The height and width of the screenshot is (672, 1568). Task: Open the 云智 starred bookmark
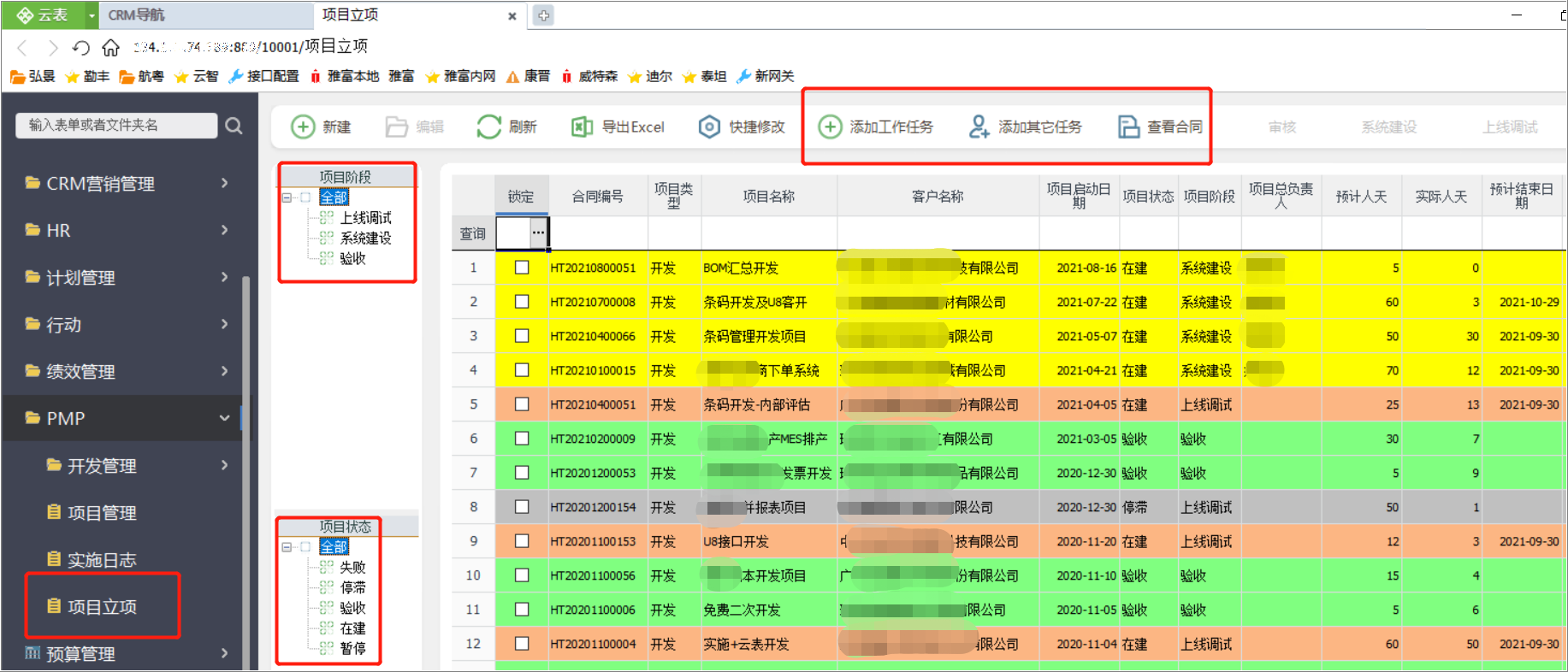[x=196, y=76]
